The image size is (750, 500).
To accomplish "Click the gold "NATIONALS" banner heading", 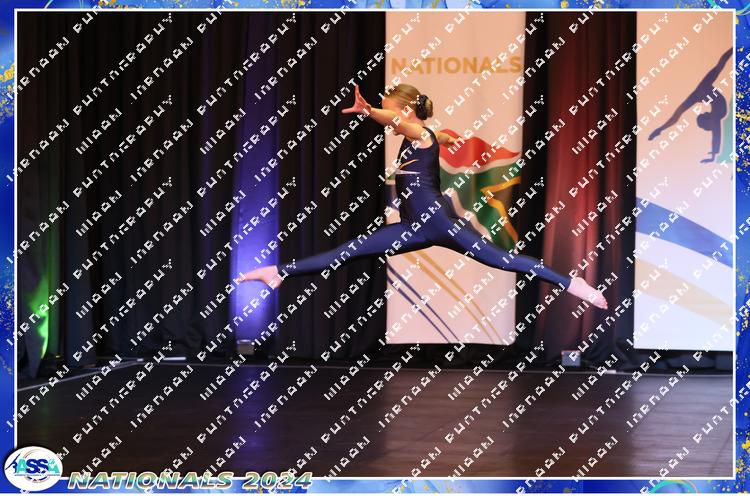I will click(456, 65).
